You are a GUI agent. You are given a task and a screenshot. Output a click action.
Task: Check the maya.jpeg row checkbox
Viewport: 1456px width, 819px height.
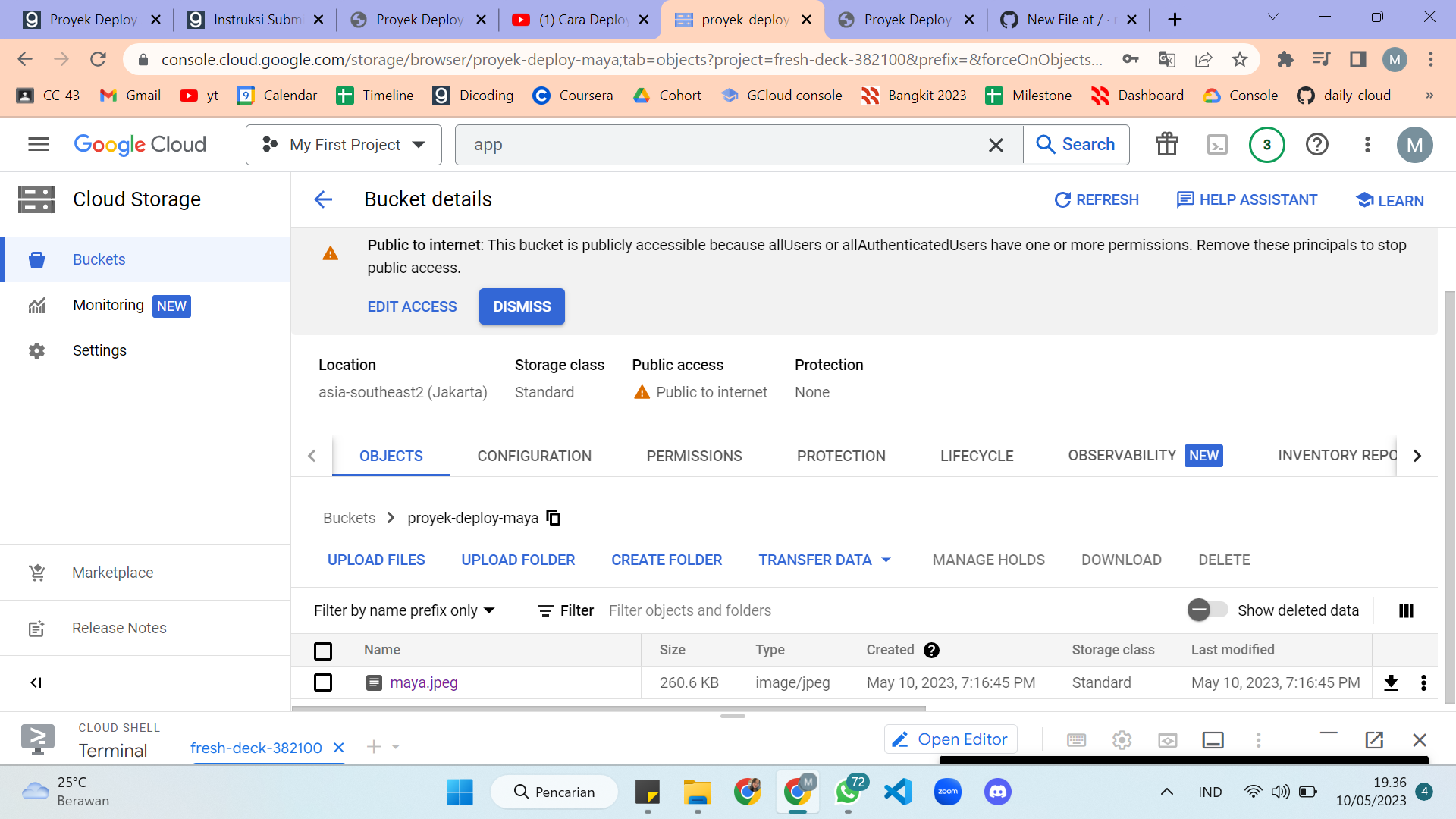[322, 682]
